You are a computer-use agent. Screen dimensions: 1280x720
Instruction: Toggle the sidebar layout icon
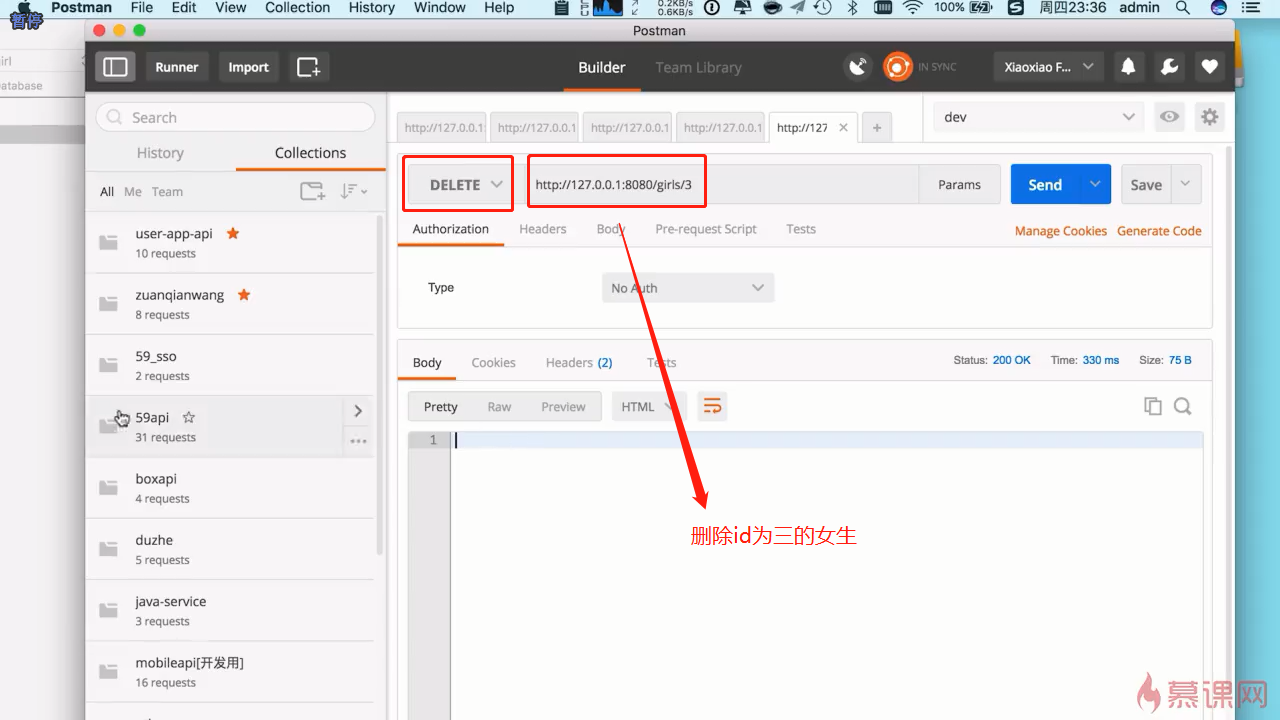tap(116, 67)
